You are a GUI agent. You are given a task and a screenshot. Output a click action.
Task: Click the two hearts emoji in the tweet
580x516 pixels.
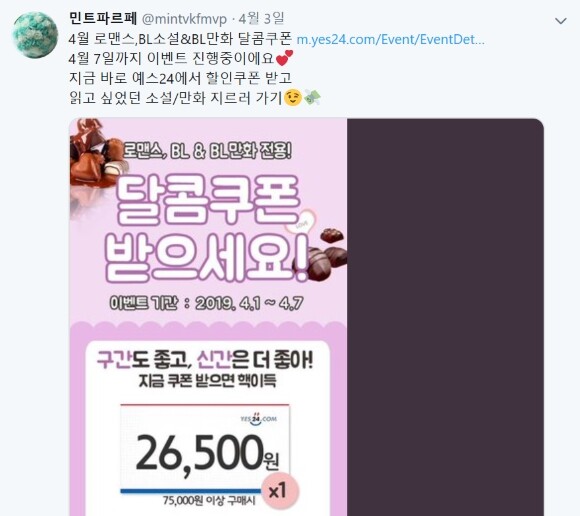click(x=284, y=58)
